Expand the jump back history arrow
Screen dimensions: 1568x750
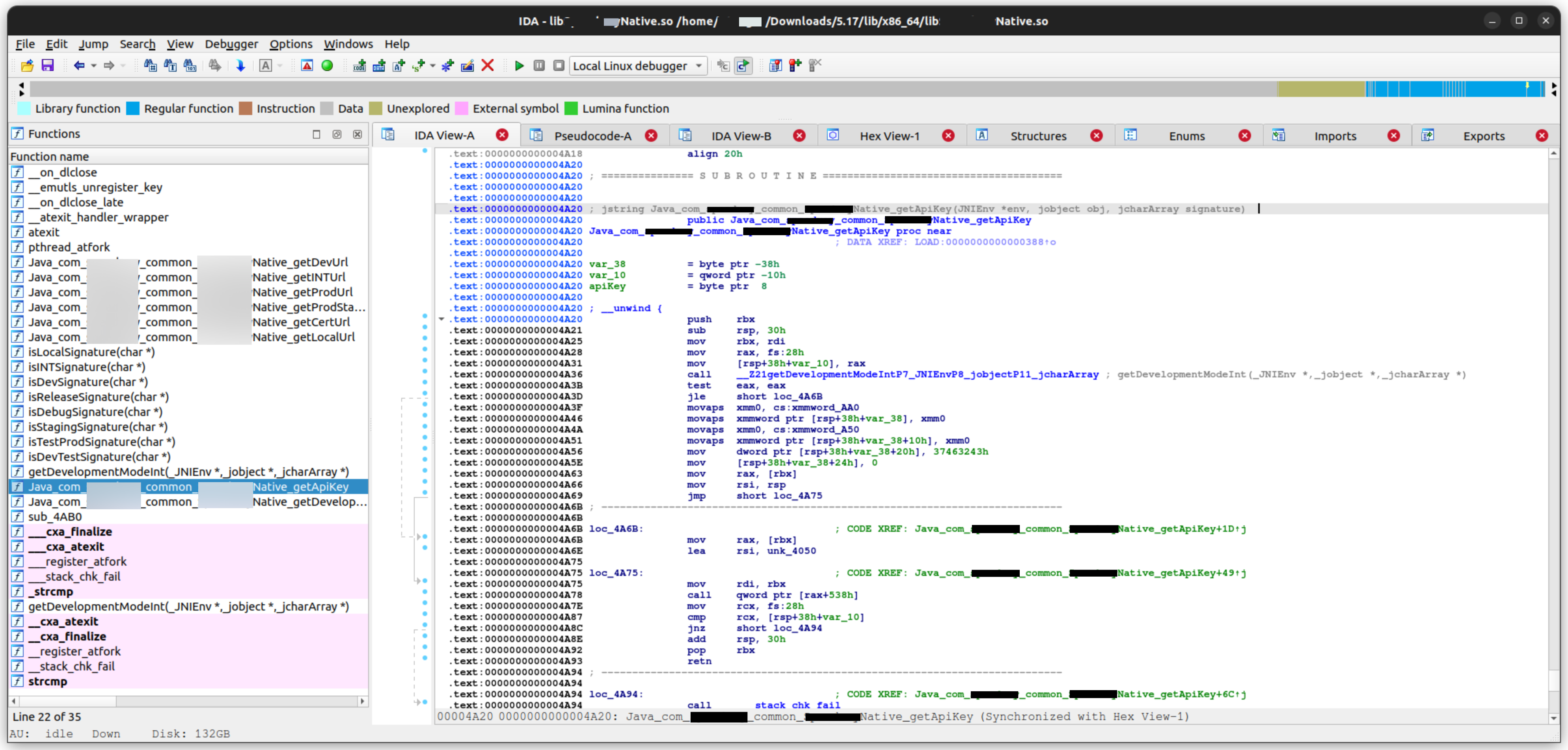coord(94,66)
